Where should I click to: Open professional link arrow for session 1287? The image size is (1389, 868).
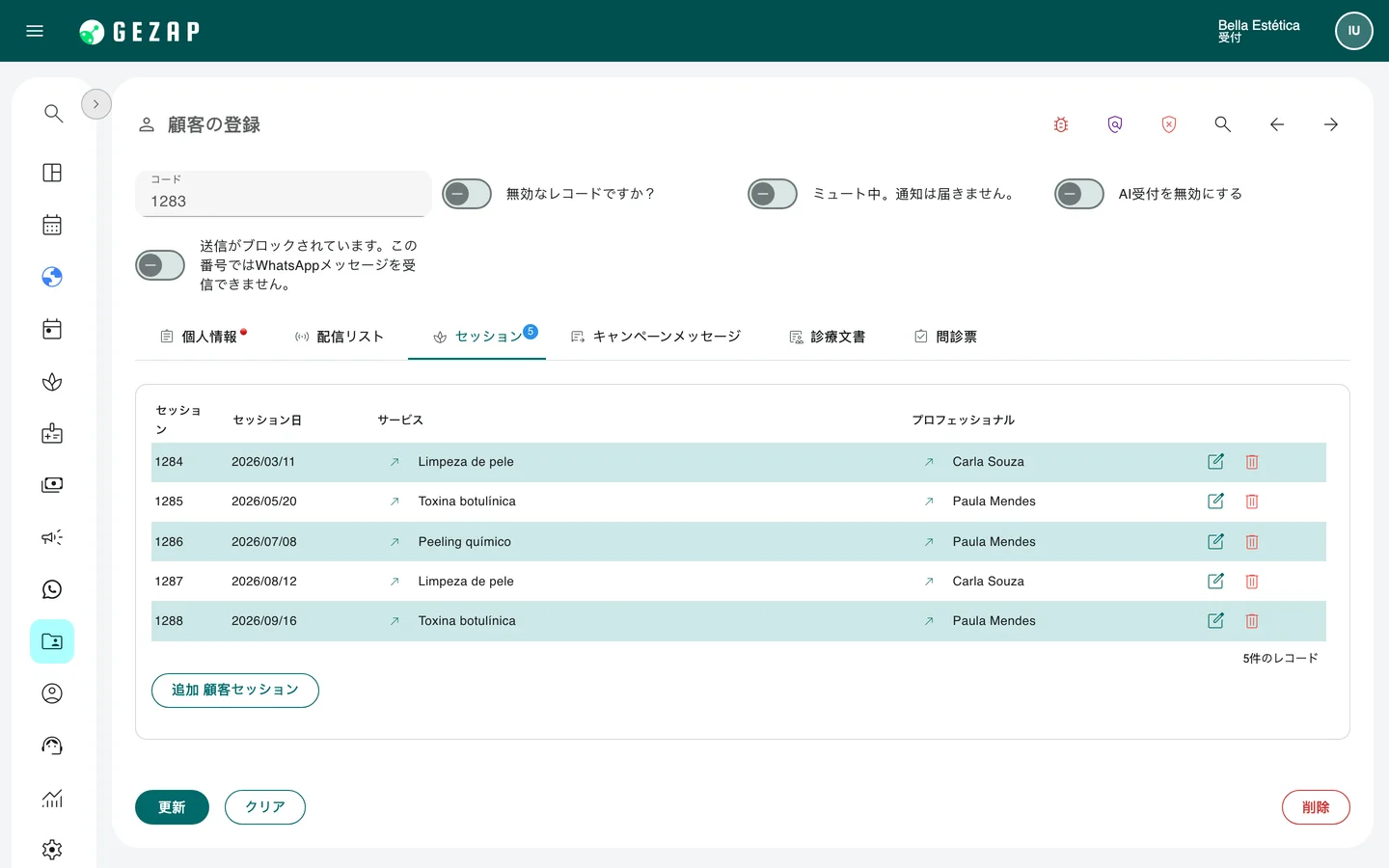tap(929, 582)
